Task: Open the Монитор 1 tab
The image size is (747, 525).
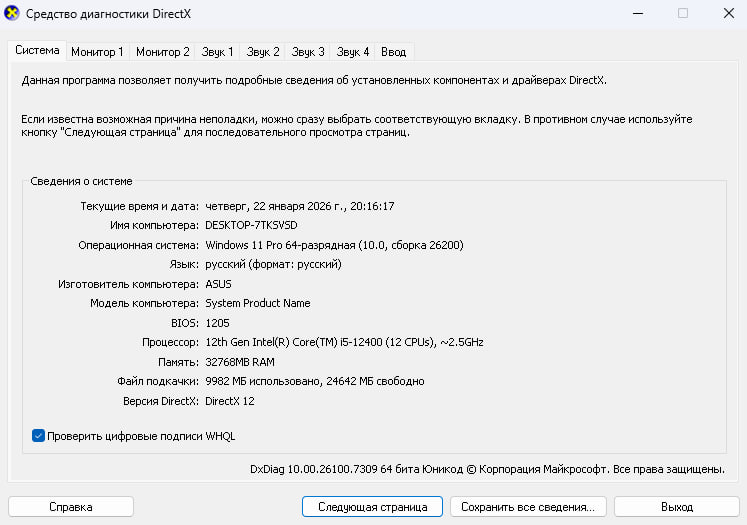Action: click(97, 52)
